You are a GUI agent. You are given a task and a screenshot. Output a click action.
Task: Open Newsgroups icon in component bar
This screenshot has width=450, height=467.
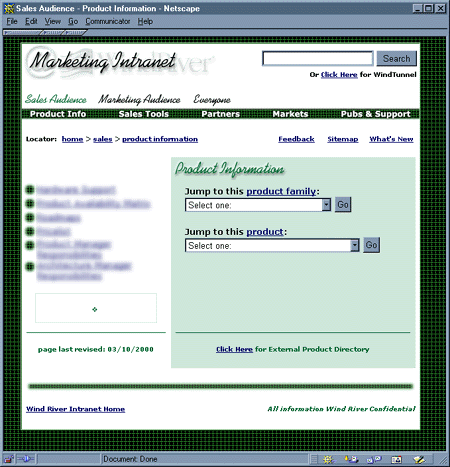tap(374, 459)
